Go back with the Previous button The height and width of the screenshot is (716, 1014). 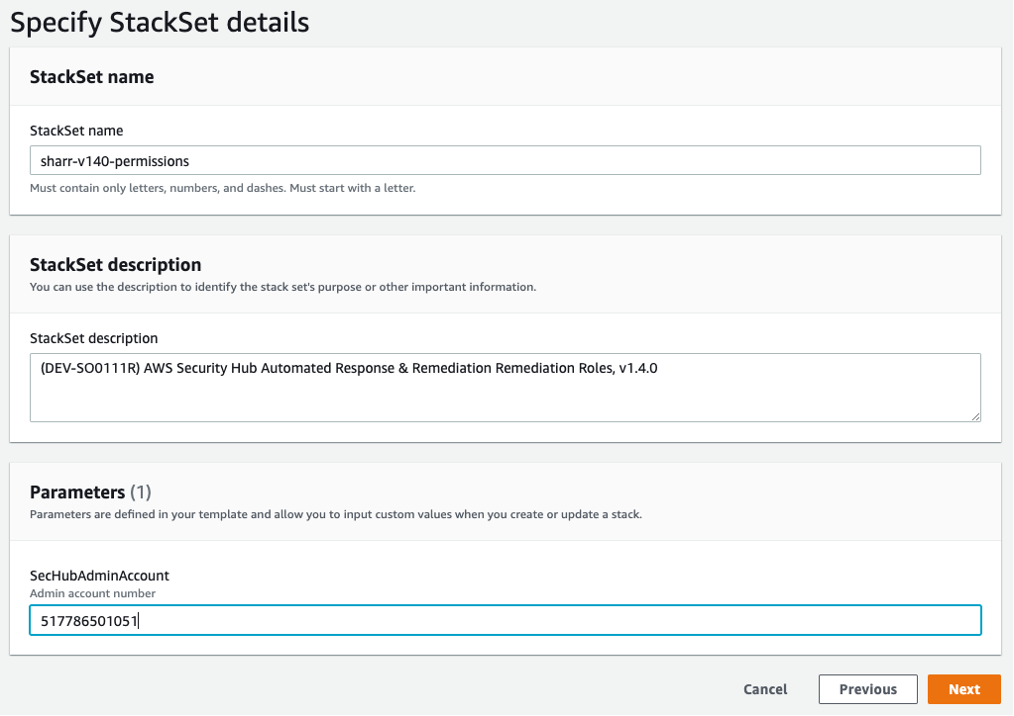tap(867, 689)
